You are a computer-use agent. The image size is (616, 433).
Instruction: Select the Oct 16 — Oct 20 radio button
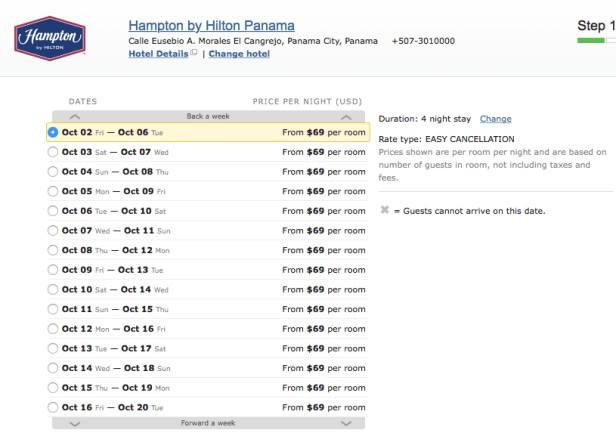click(x=53, y=407)
